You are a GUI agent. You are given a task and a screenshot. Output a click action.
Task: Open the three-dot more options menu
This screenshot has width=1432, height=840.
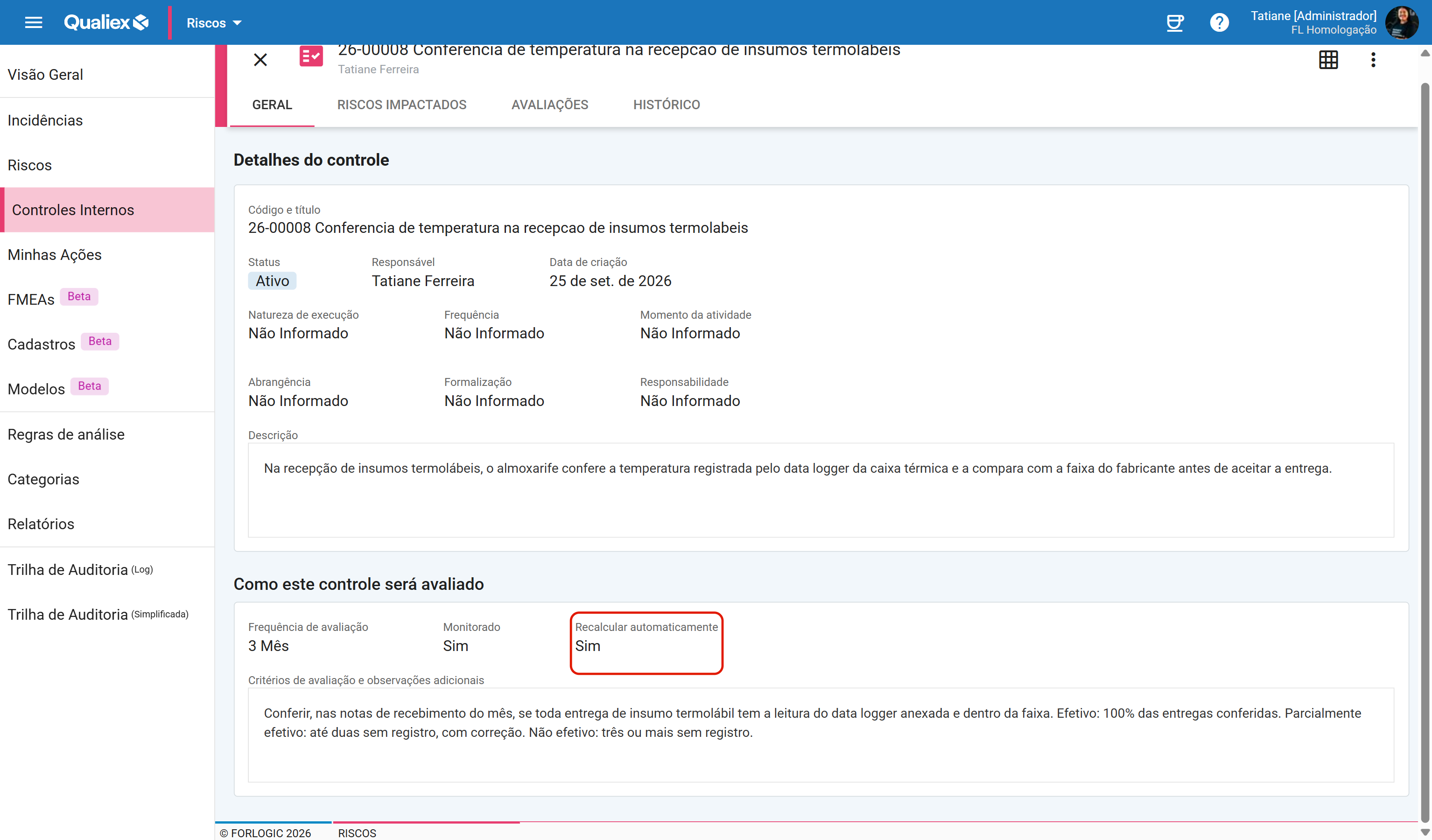click(1373, 60)
